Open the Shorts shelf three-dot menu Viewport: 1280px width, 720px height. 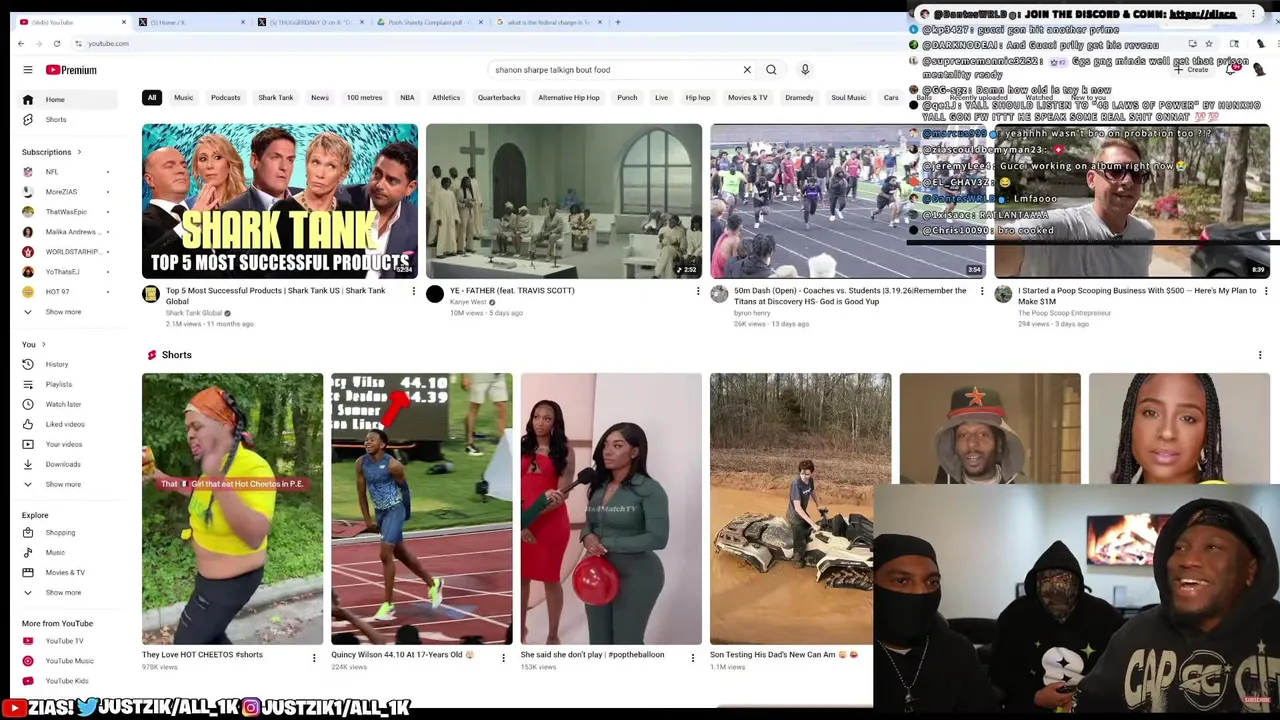tap(1260, 355)
